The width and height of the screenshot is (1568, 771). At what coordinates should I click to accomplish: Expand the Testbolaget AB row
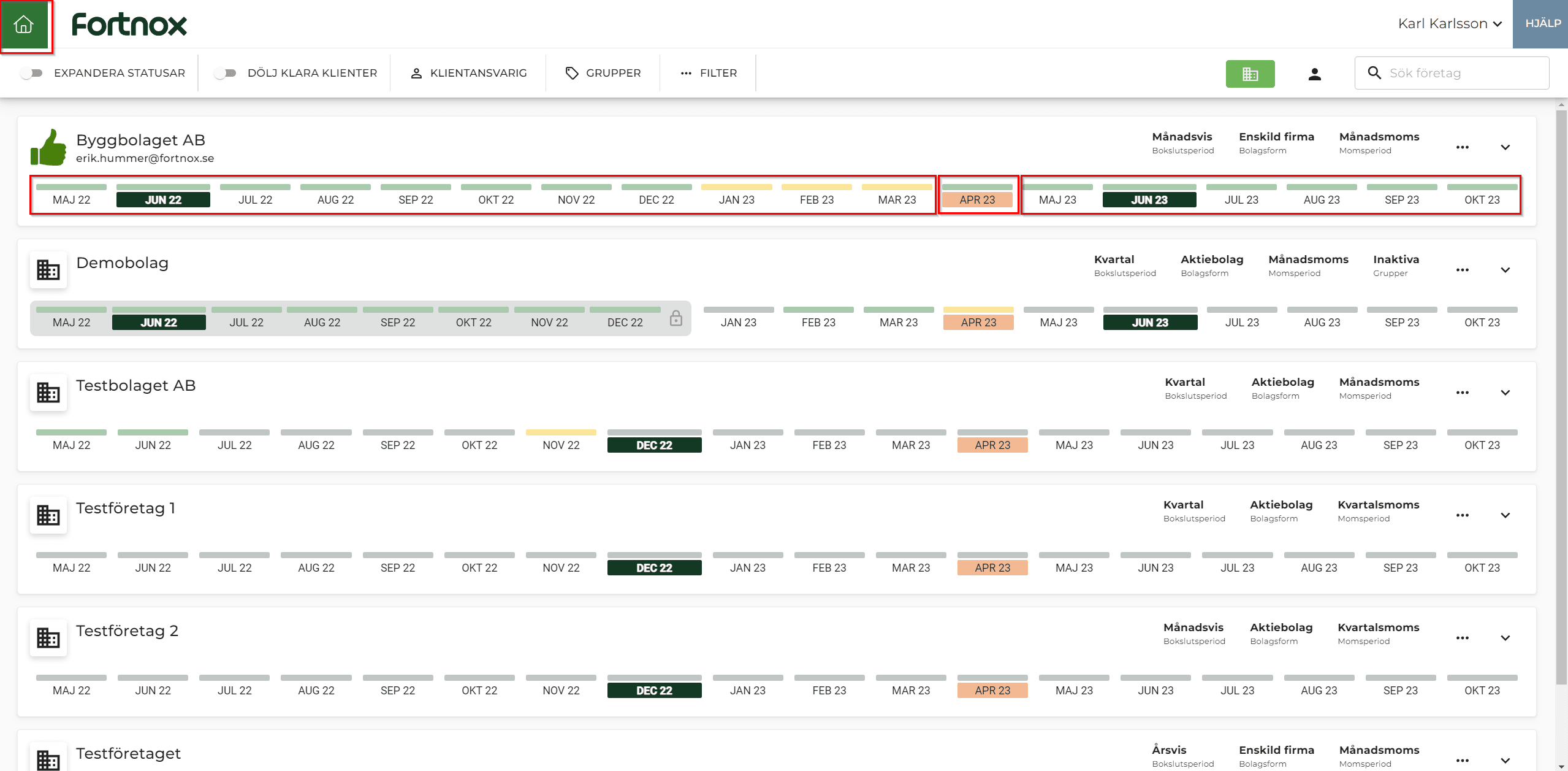1505,393
